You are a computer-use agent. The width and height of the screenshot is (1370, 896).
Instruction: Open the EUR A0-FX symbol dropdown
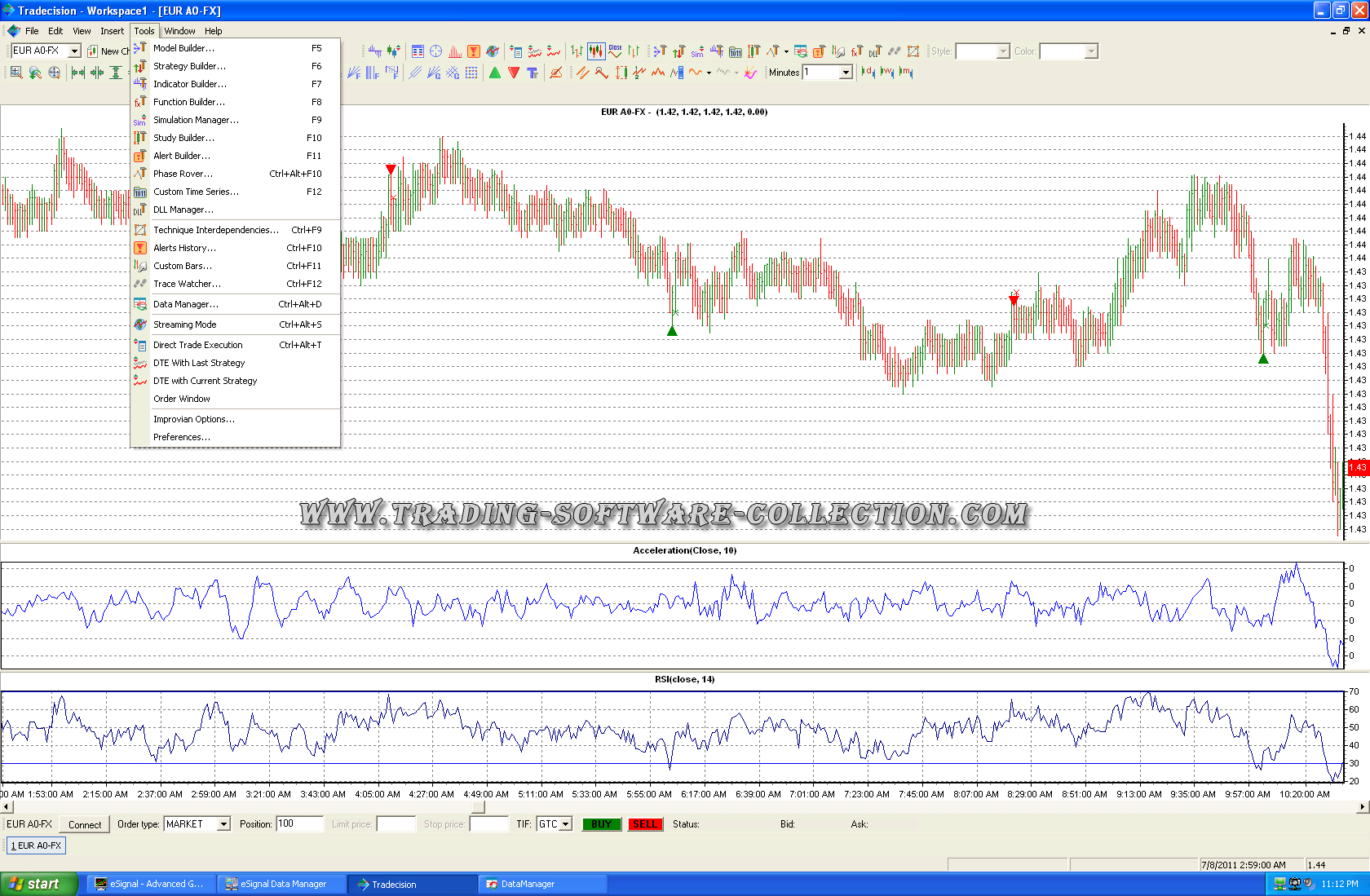74,51
